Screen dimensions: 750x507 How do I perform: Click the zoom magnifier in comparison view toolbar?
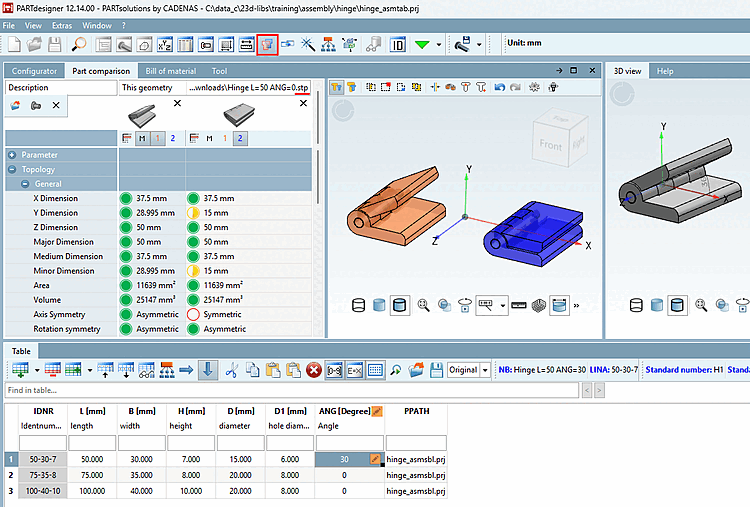(x=423, y=305)
